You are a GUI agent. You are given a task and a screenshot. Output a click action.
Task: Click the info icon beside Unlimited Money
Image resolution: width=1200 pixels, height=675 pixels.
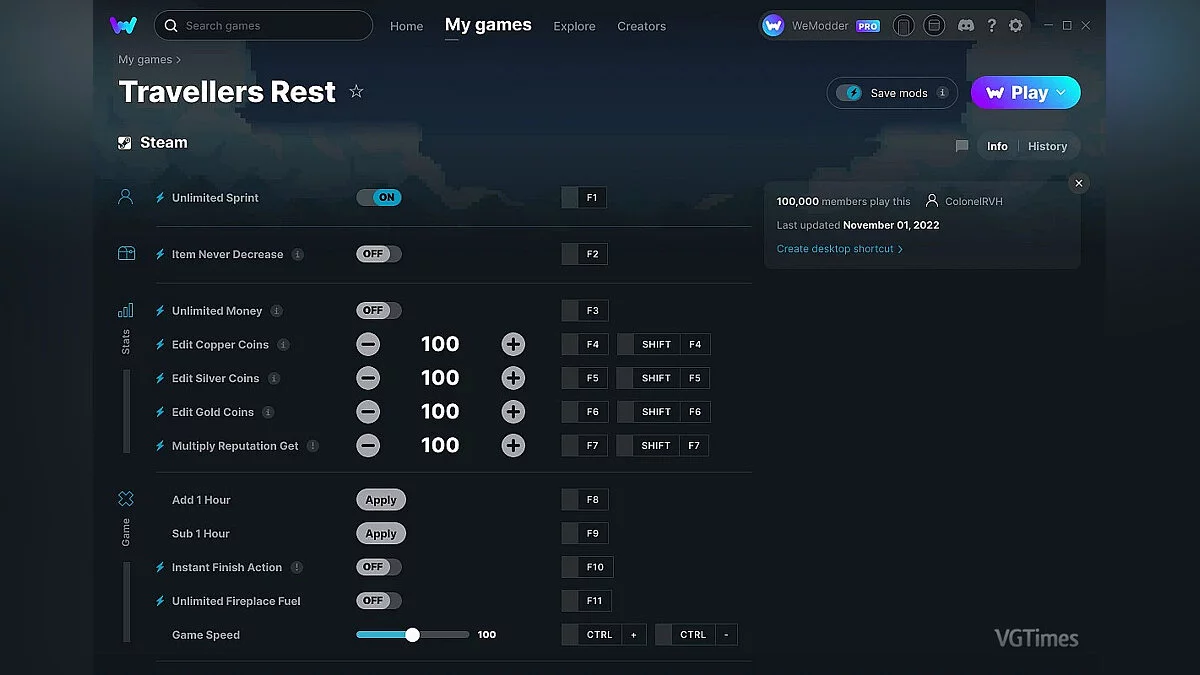pos(277,311)
